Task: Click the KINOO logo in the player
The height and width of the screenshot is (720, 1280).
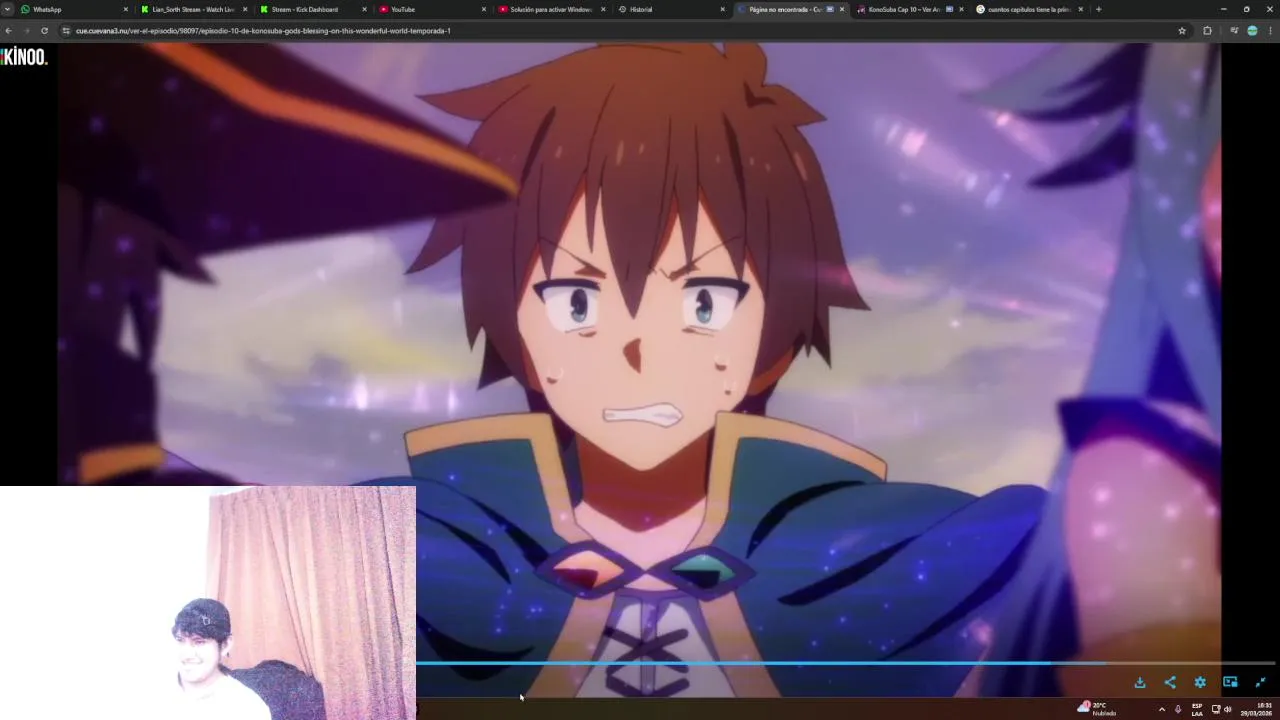Action: pyautogui.click(x=24, y=57)
